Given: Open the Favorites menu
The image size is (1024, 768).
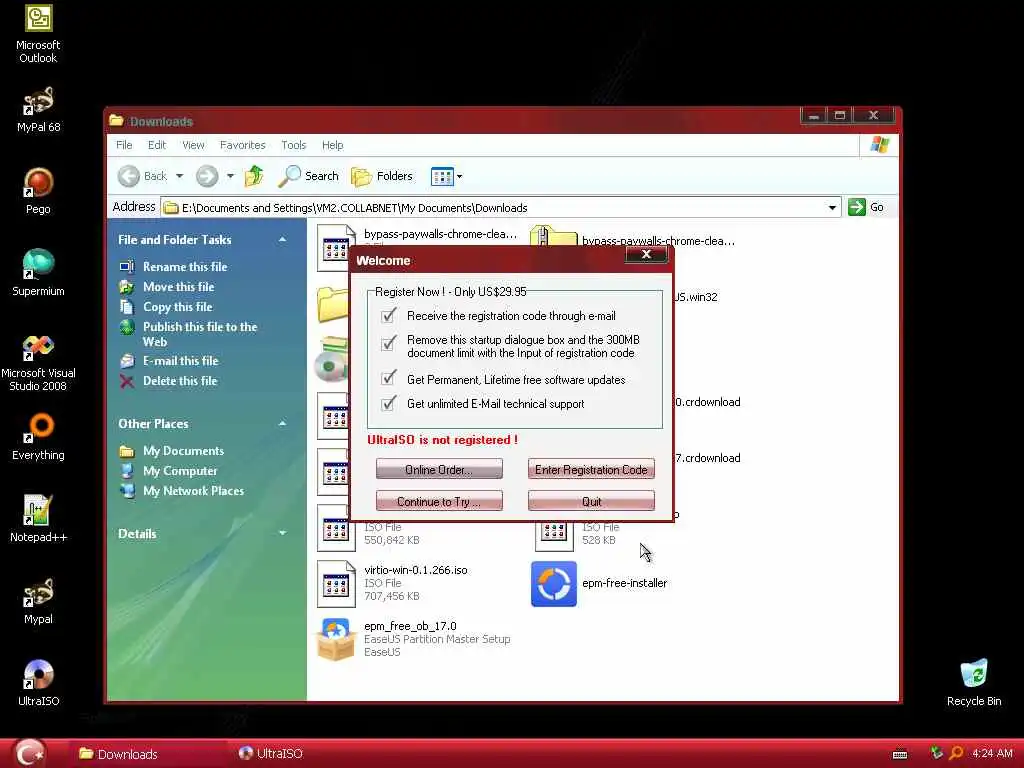Looking at the screenshot, I should pos(242,145).
